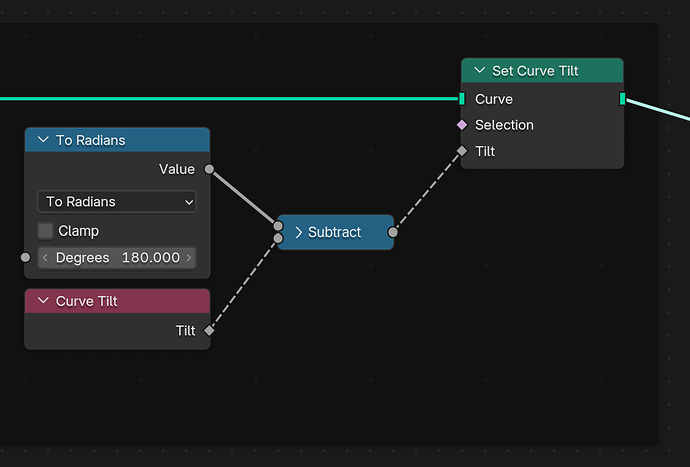Screen dimensions: 690x467
Task: Decrease Degrees with the left arrow
Action: point(44,257)
